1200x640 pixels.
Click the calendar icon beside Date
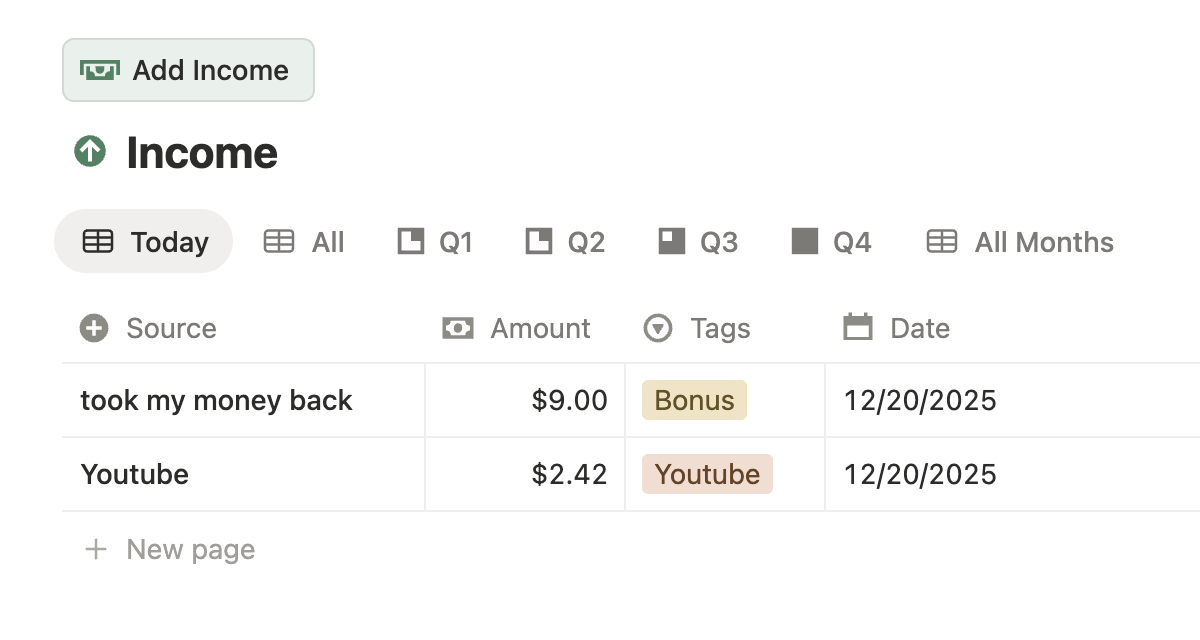(x=858, y=328)
